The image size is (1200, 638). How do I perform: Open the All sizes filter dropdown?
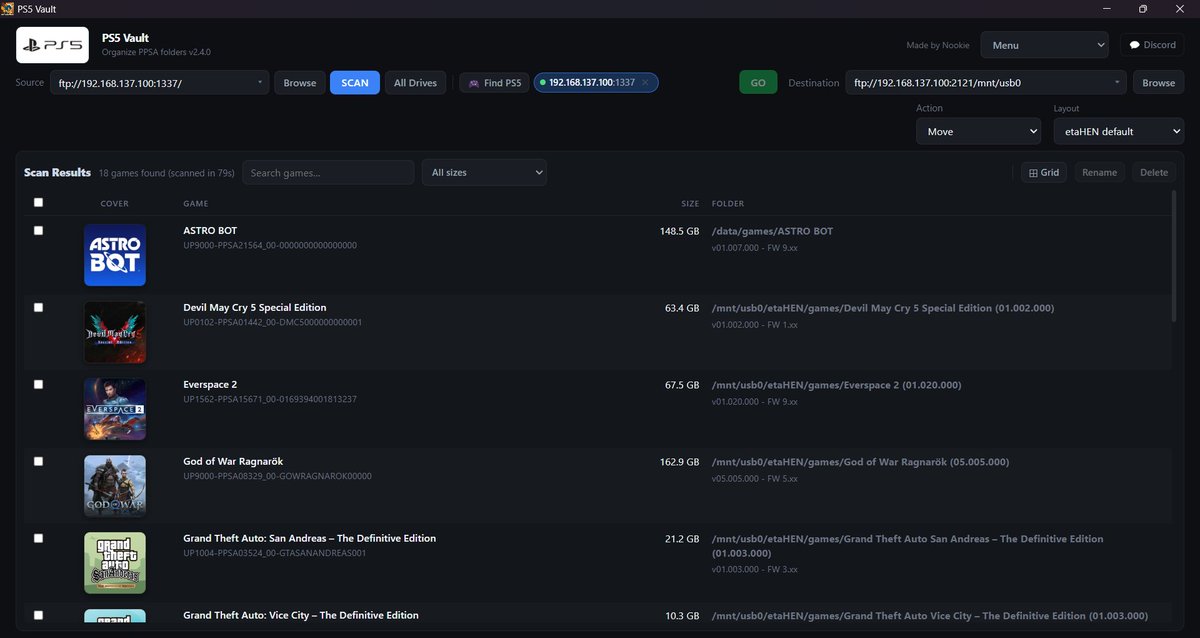click(484, 172)
